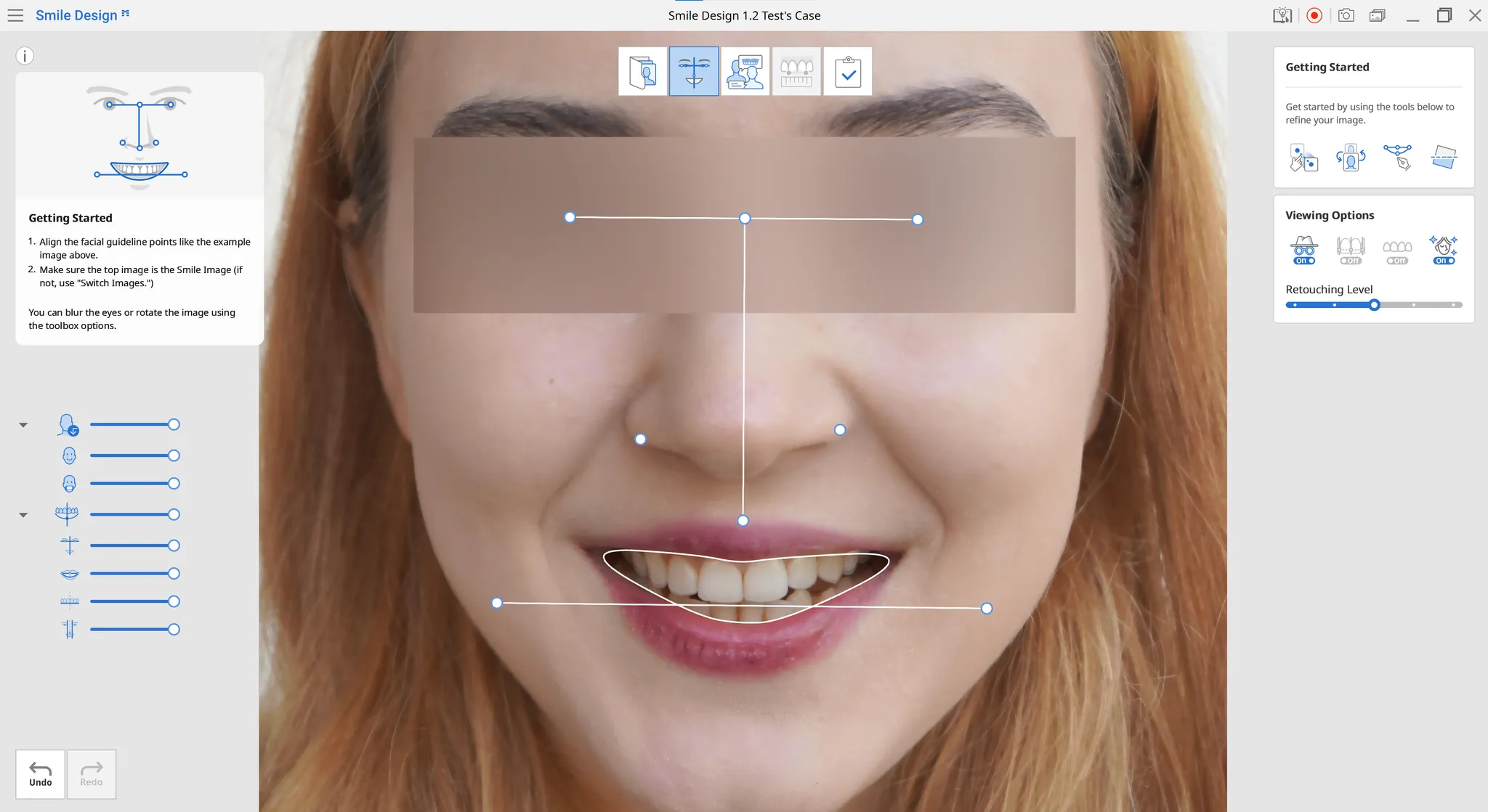
Task: Adjust opacity slider for teeth arch group
Action: 134,514
